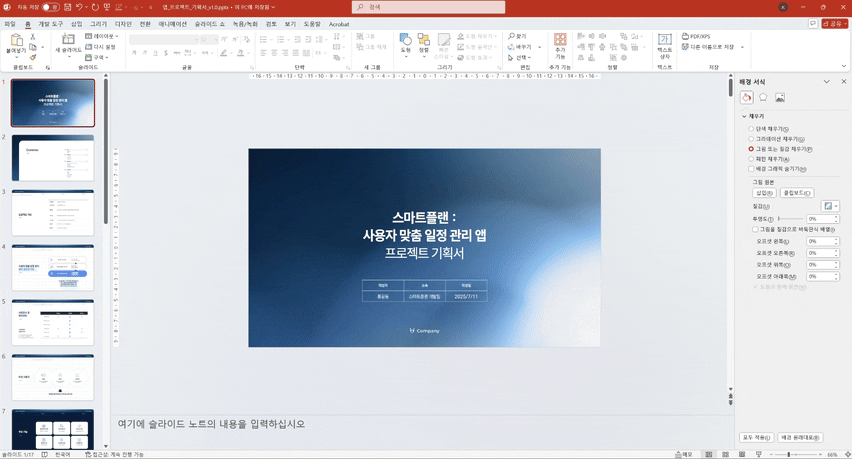The image size is (852, 459).
Task: Click the Copy icon in the clipboard group
Action: point(33,47)
